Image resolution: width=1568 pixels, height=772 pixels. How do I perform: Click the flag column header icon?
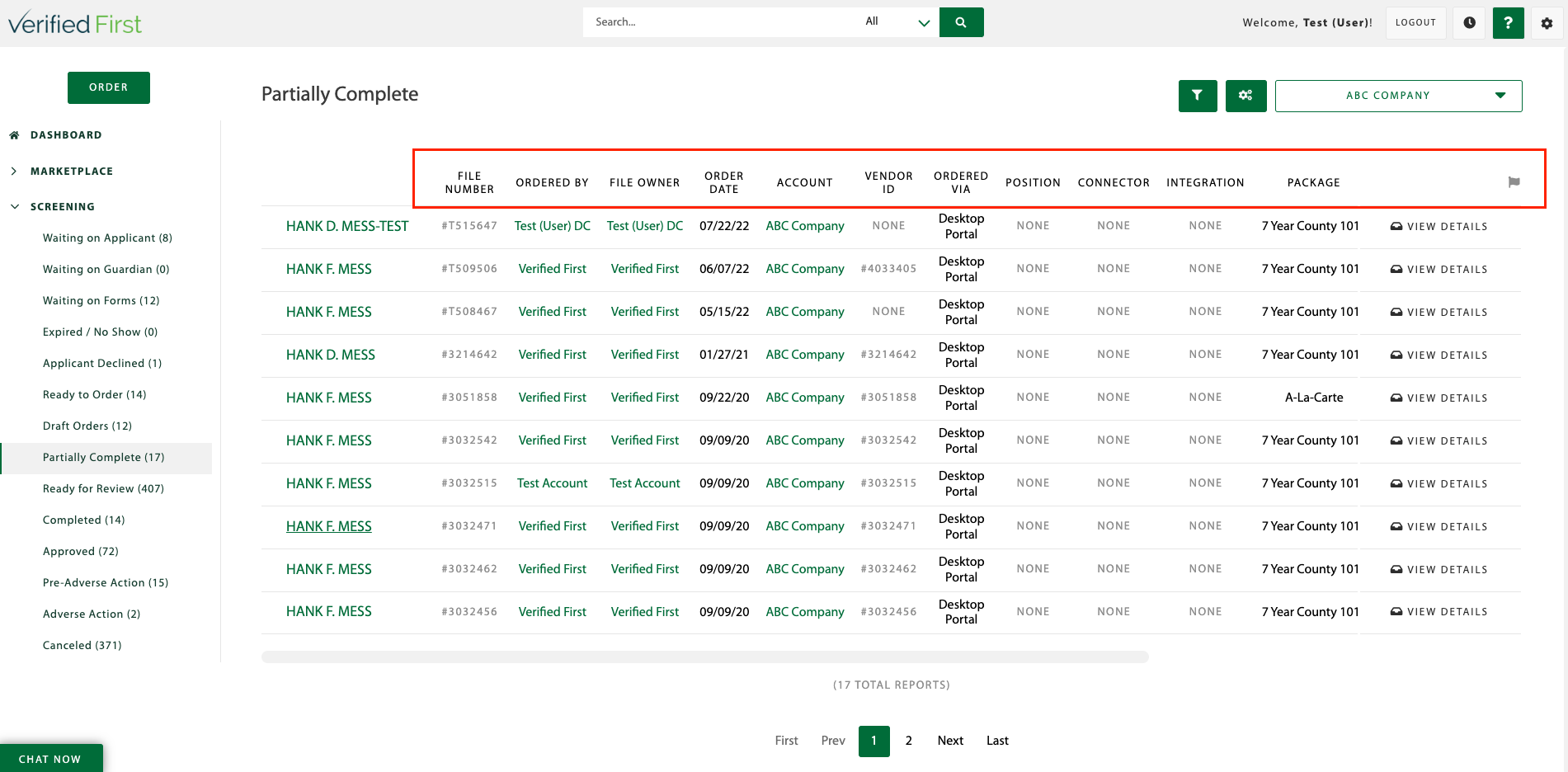point(1514,182)
